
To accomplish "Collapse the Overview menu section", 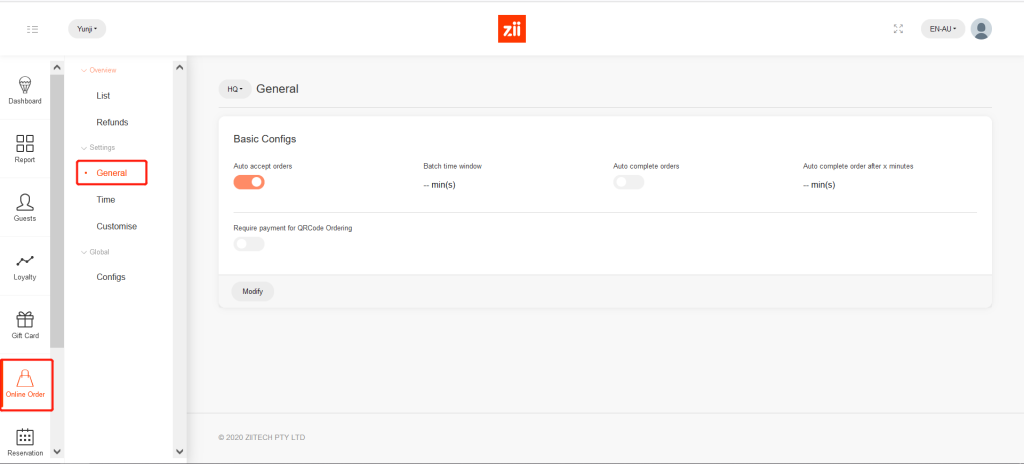I will [98, 70].
